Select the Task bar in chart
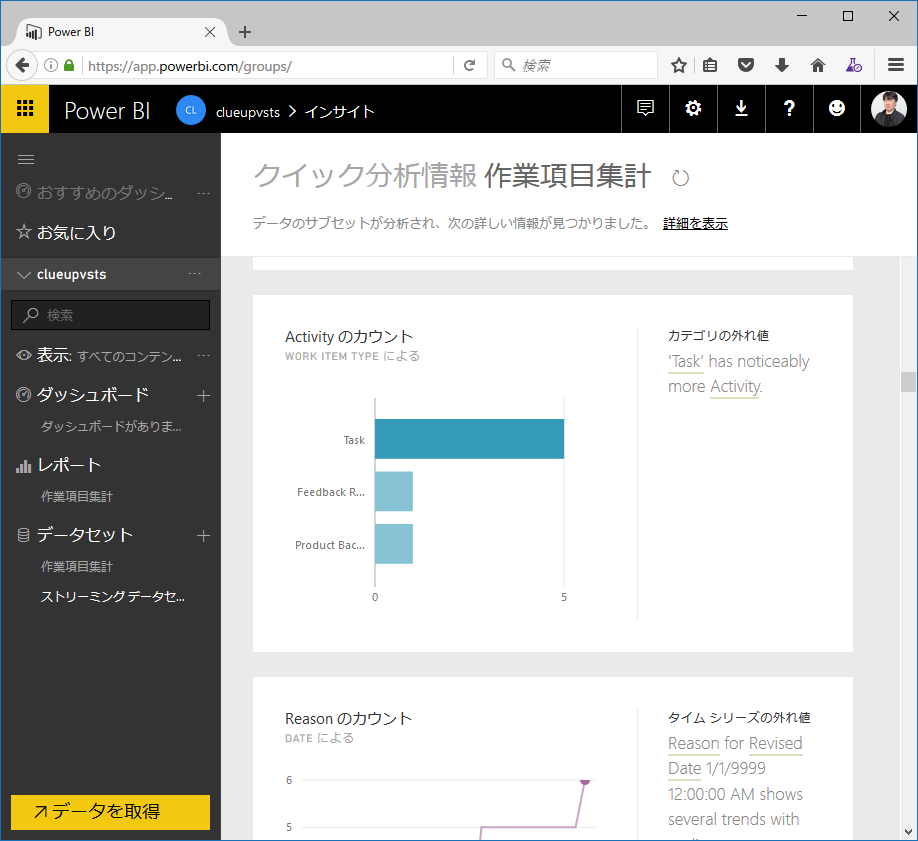Viewport: 918px width, 841px height. [x=469, y=439]
